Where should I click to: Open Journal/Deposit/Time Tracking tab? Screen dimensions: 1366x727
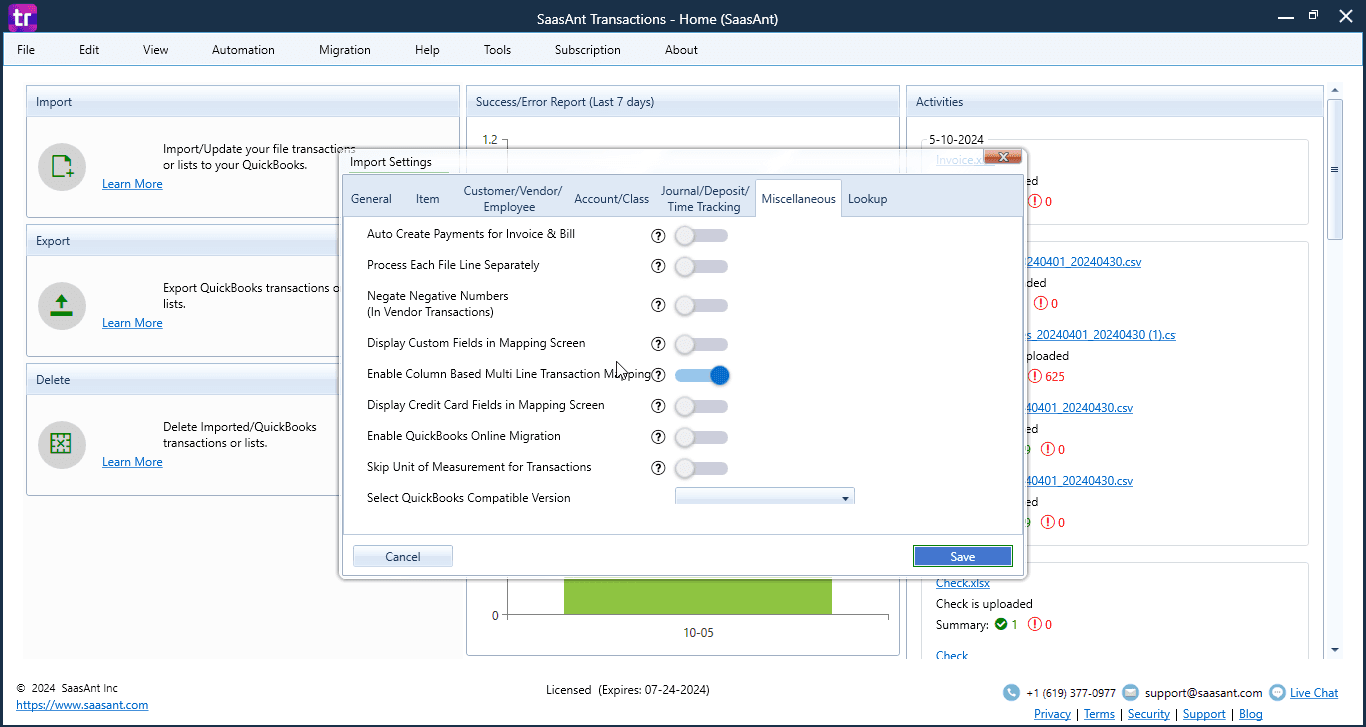click(704, 198)
